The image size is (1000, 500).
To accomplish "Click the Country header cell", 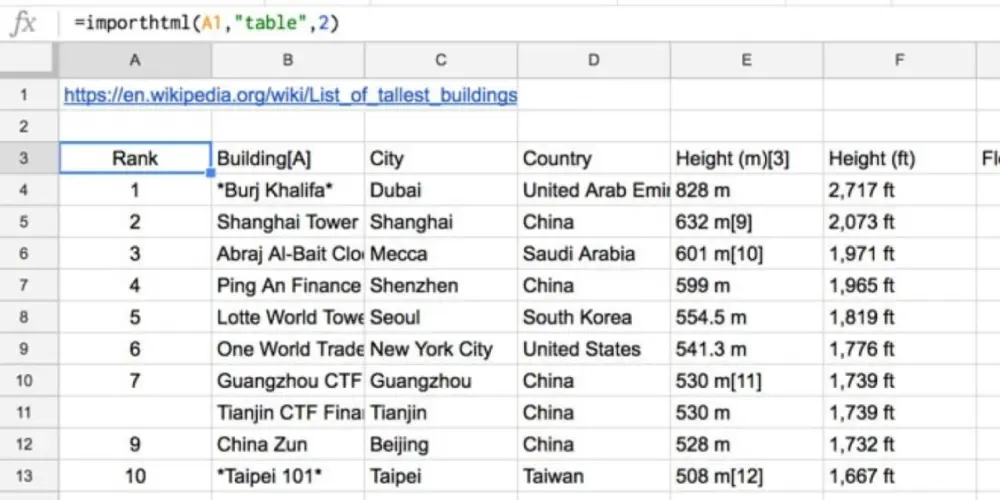I will (x=593, y=159).
